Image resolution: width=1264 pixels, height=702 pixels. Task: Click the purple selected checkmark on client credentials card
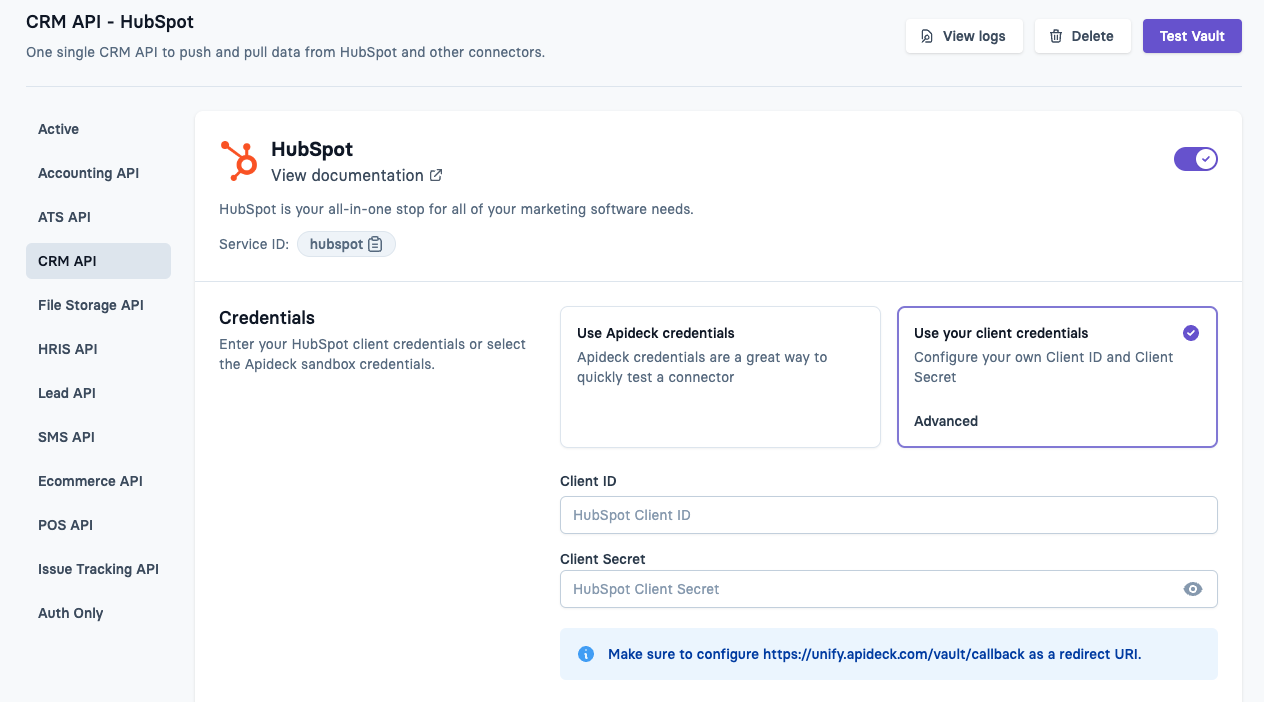pos(1190,333)
